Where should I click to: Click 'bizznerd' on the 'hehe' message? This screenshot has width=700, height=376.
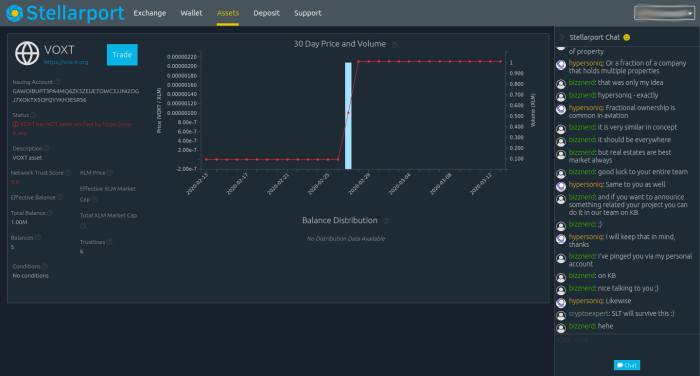pos(582,326)
